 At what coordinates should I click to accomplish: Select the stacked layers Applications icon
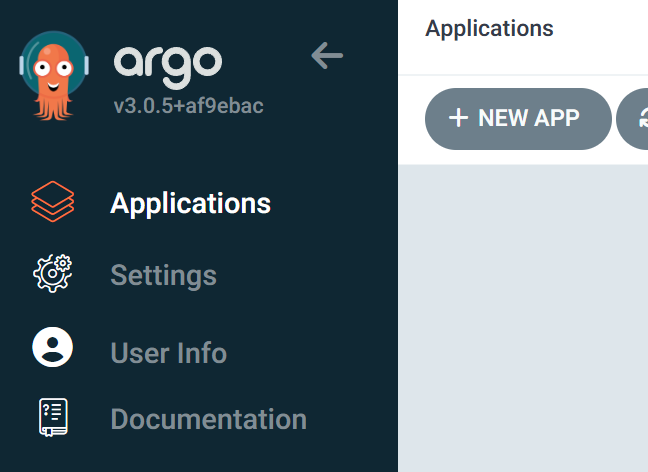(x=53, y=202)
